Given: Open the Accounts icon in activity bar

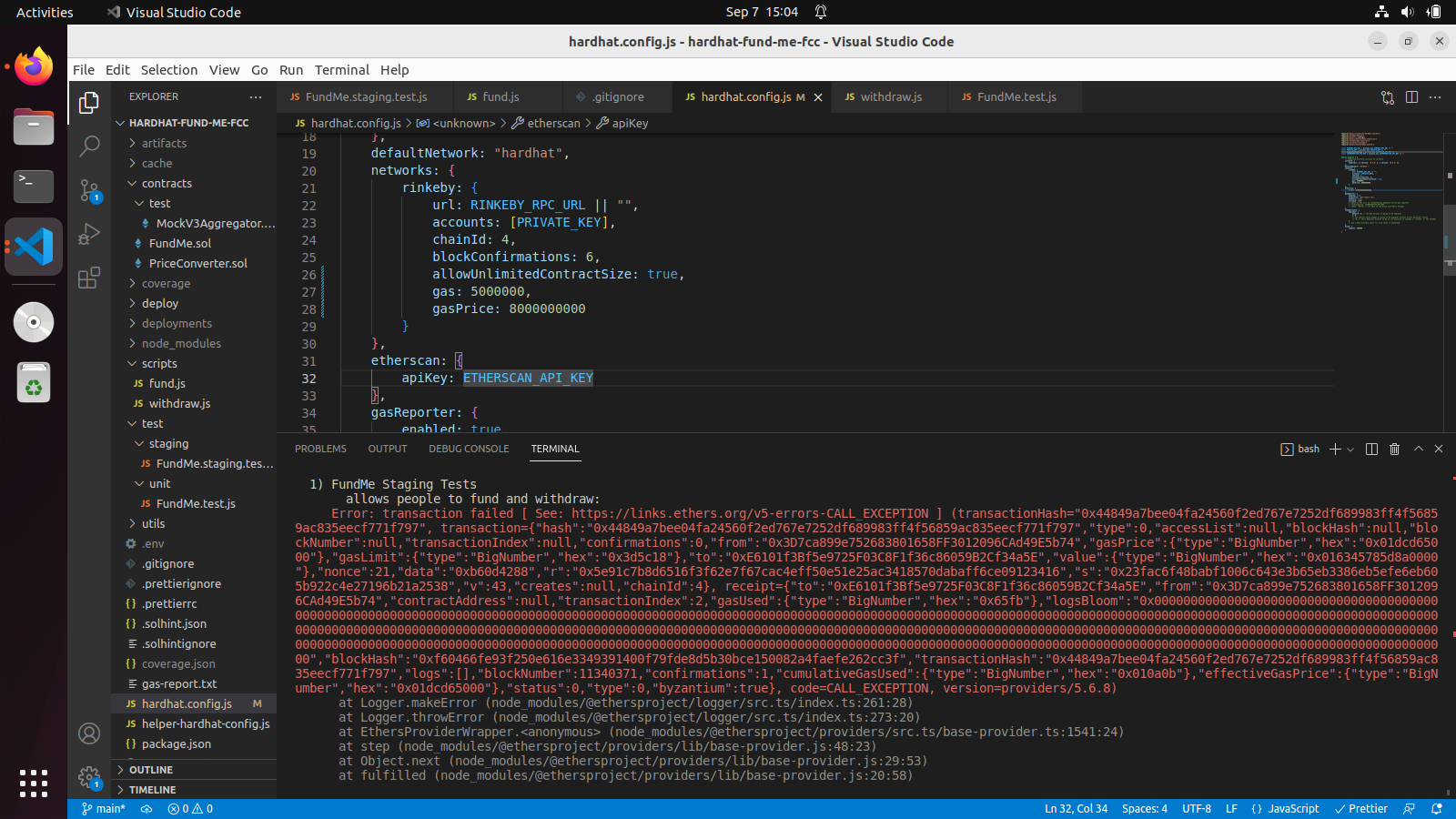Looking at the screenshot, I should coord(89,733).
